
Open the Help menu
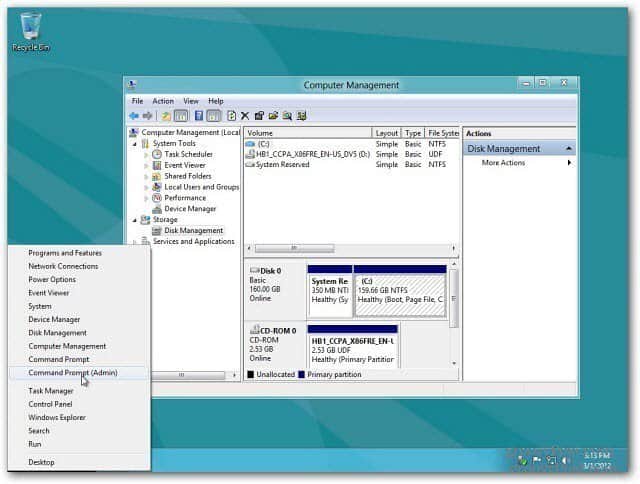coord(216,101)
